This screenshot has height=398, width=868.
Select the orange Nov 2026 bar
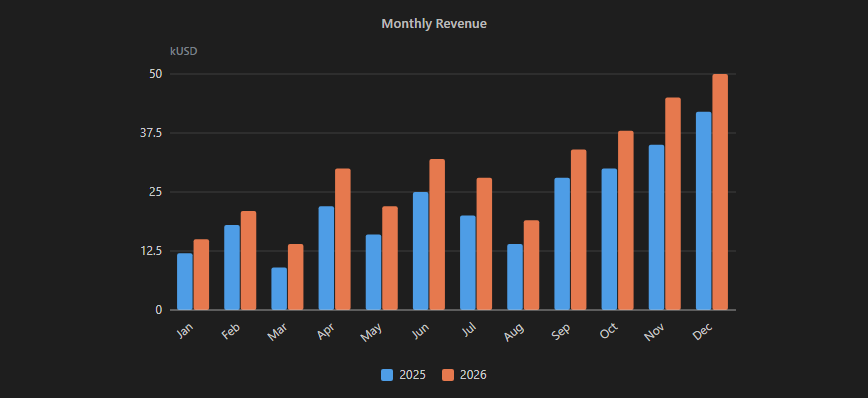coord(673,204)
